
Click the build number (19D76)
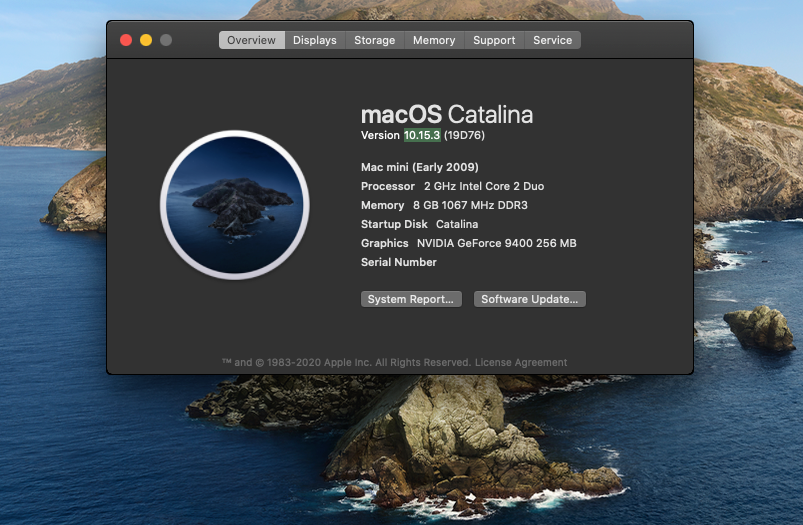pyautogui.click(x=464, y=135)
